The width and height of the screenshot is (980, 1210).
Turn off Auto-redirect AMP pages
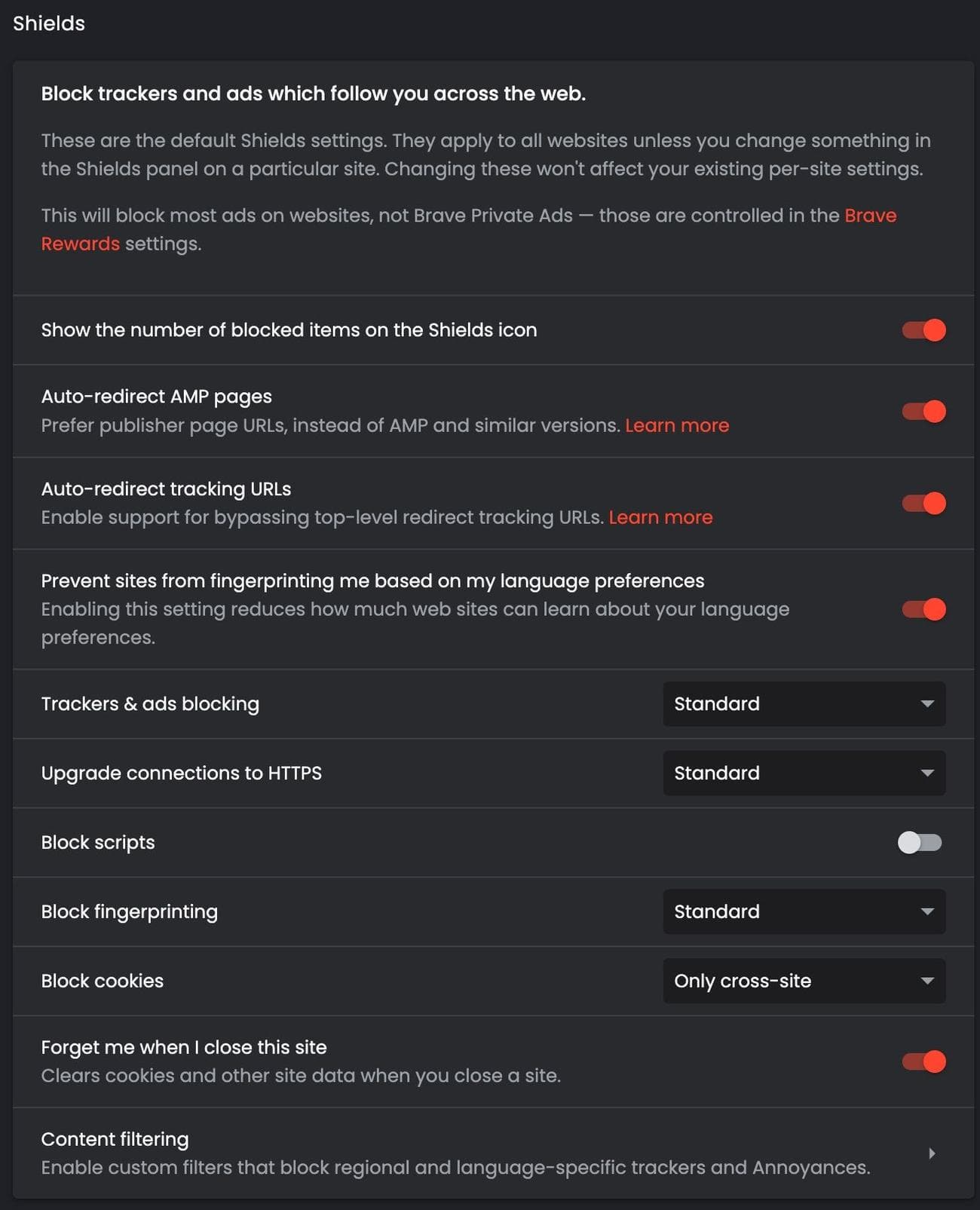click(923, 411)
